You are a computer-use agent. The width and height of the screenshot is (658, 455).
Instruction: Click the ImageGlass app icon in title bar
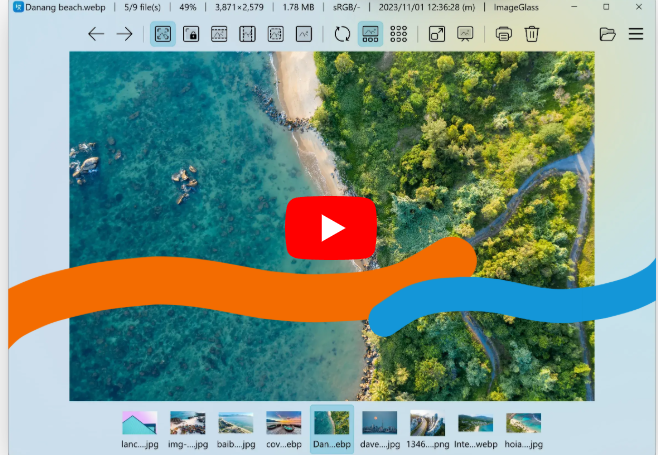coord(18,7)
